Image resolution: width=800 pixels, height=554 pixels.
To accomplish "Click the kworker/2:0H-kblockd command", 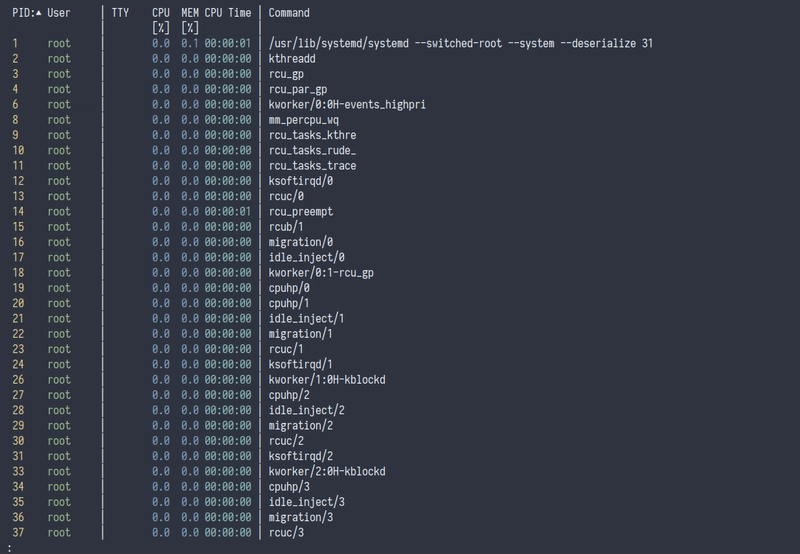I will (327, 472).
